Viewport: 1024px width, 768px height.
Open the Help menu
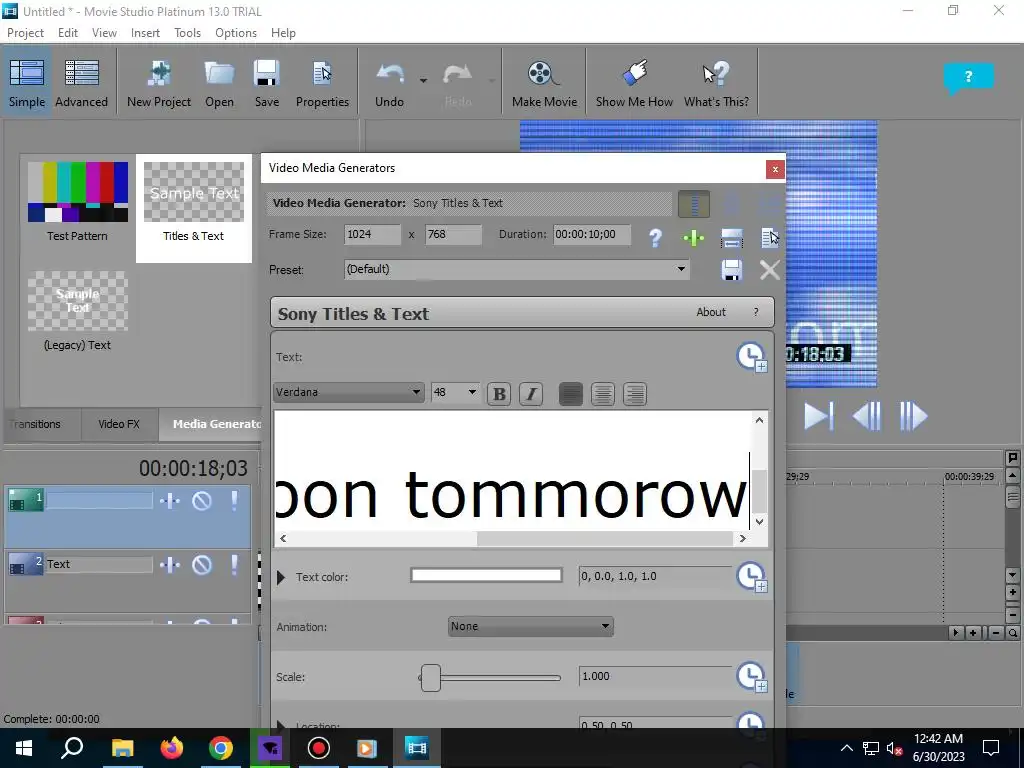283,33
